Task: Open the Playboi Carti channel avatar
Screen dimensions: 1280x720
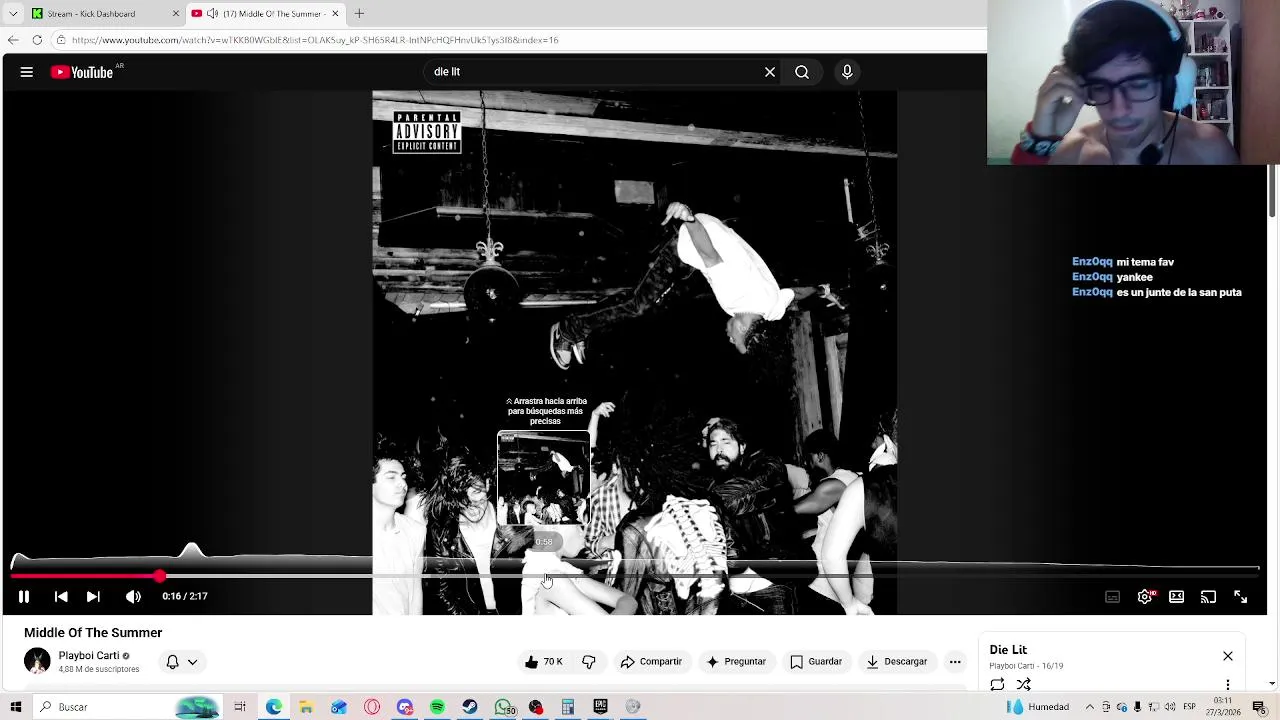Action: point(37,661)
